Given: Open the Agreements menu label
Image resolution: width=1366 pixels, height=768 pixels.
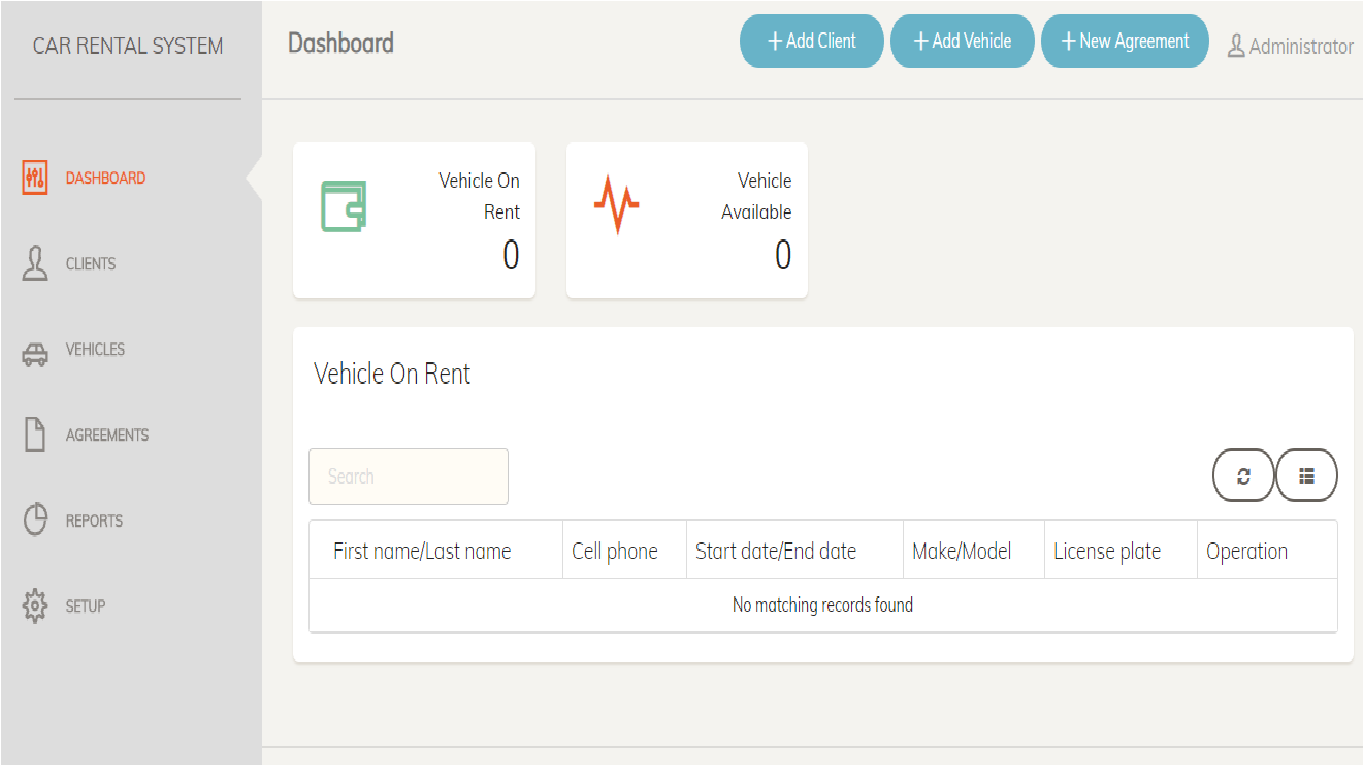Looking at the screenshot, I should (x=107, y=435).
